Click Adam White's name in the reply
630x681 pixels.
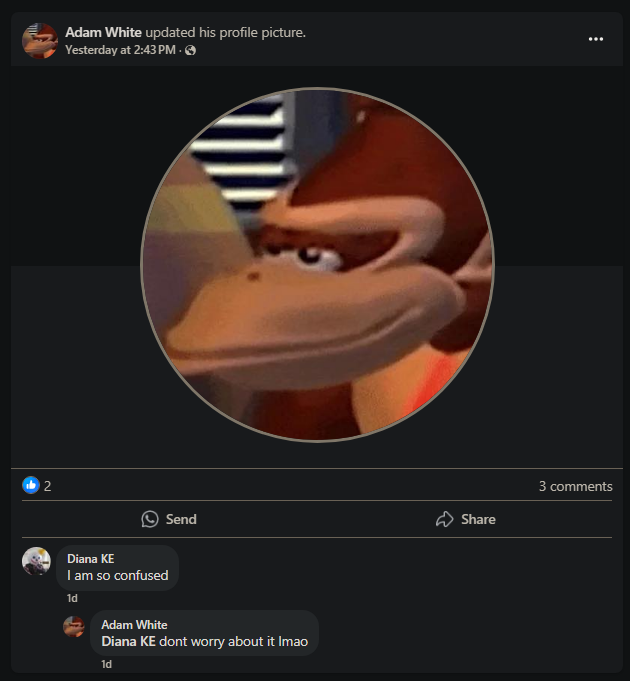click(x=134, y=625)
